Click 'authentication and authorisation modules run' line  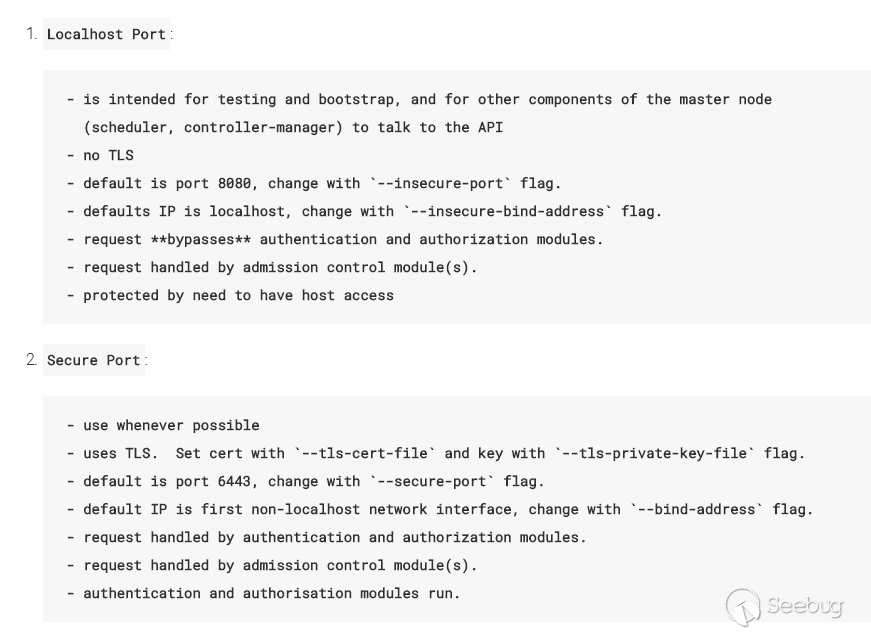pyautogui.click(x=270, y=593)
